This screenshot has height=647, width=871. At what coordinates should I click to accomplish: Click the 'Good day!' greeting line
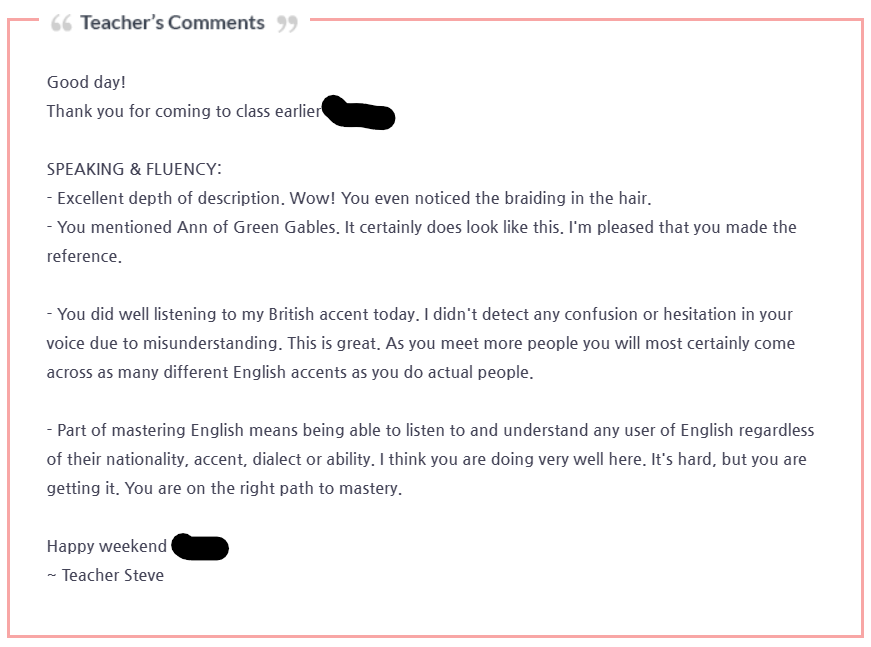[86, 82]
